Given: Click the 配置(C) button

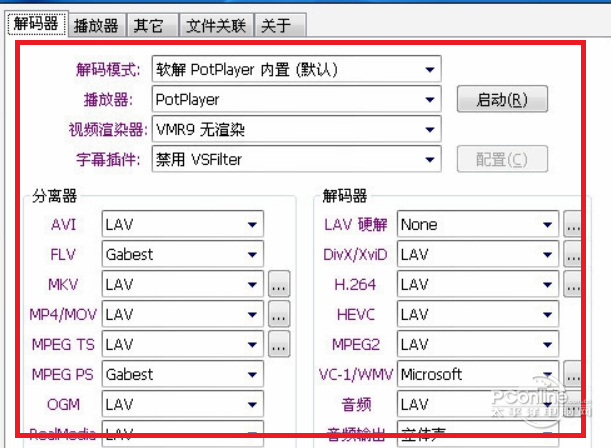Looking at the screenshot, I should pyautogui.click(x=502, y=159).
